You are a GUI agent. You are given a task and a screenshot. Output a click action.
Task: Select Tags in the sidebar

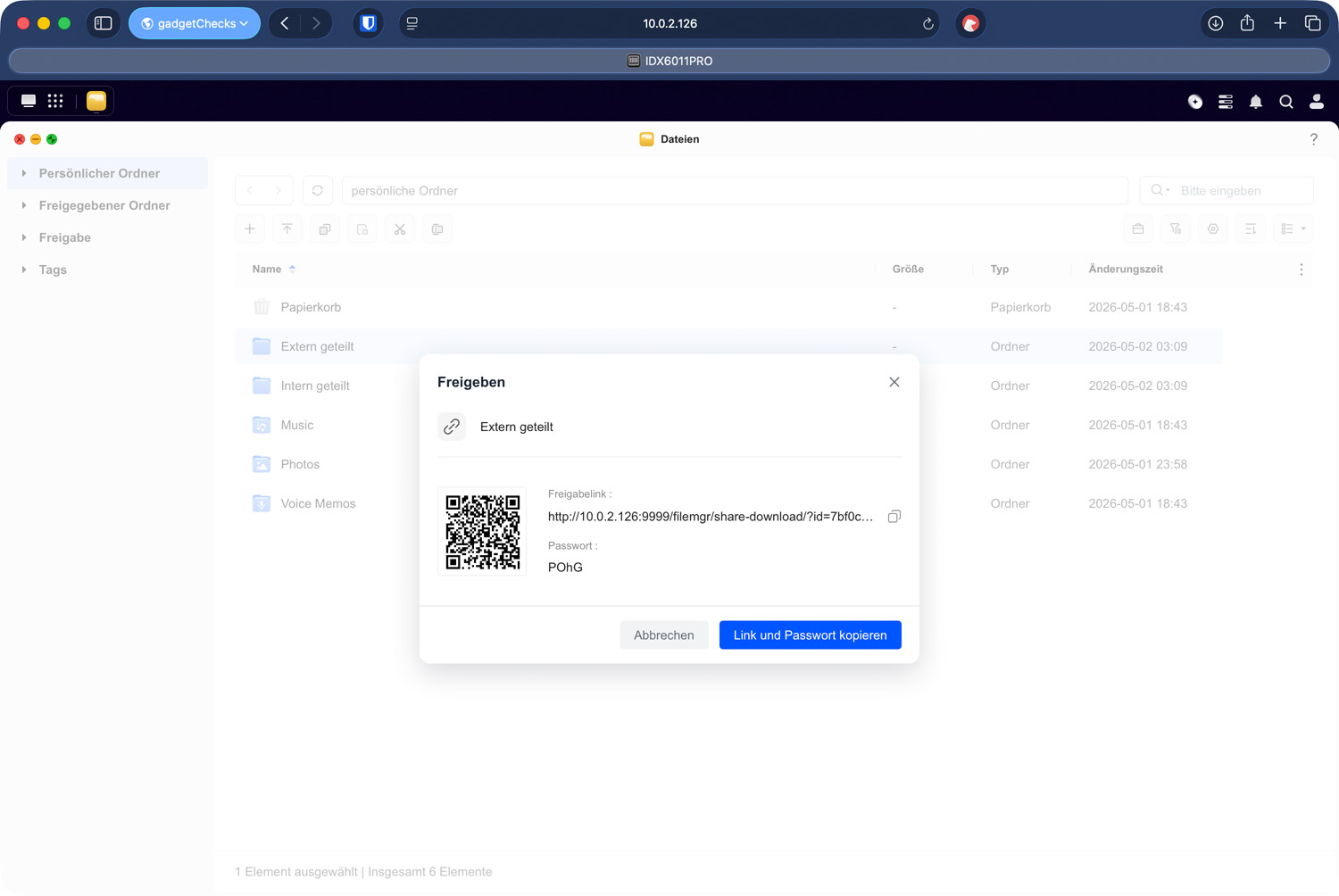click(53, 270)
